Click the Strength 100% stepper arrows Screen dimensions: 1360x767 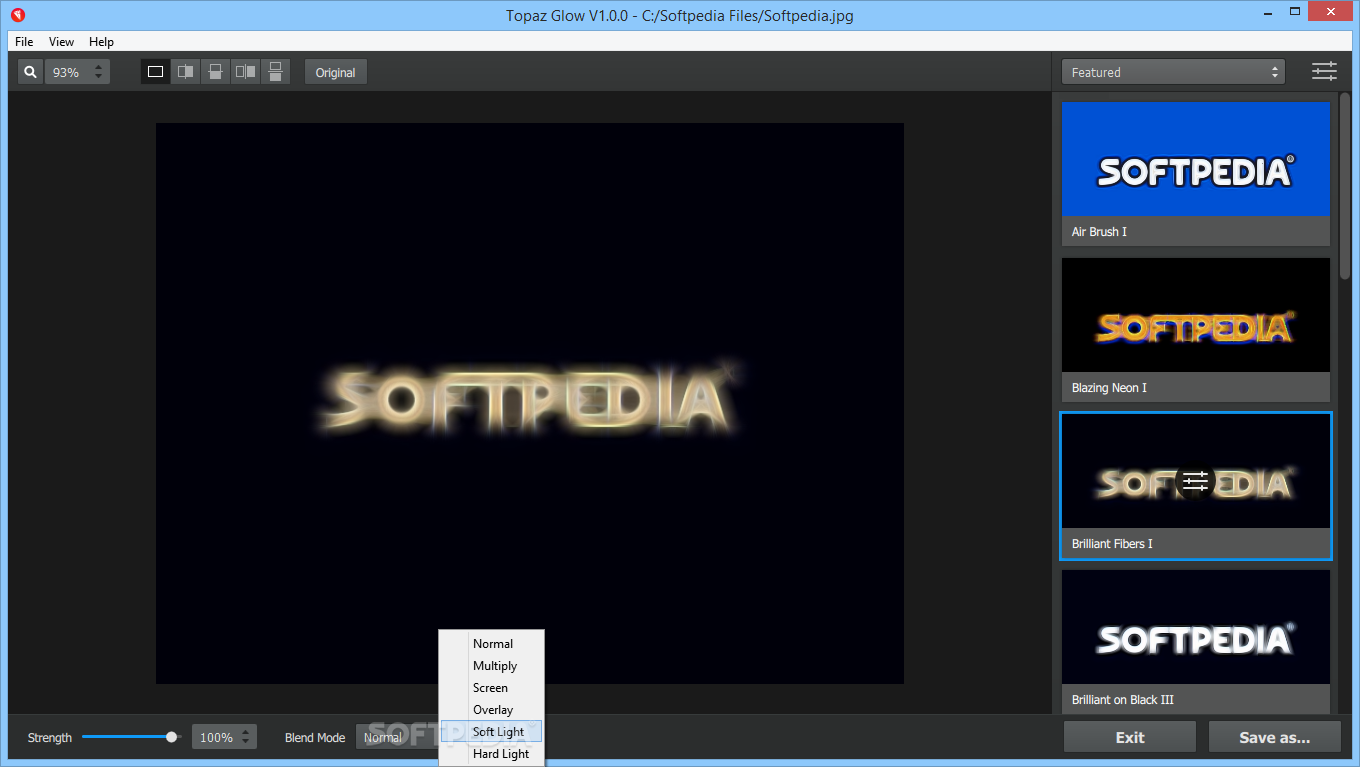246,737
